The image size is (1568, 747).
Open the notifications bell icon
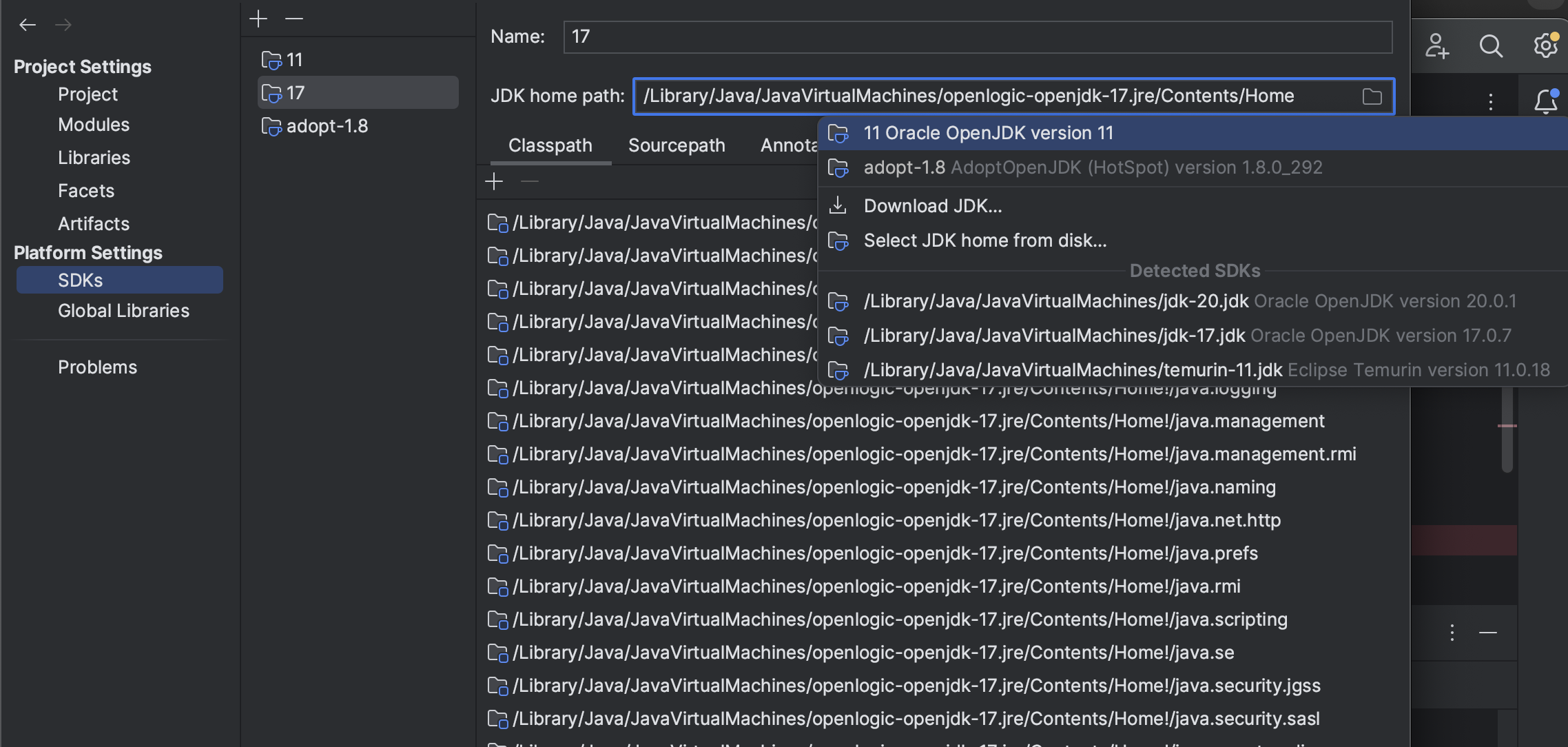(x=1545, y=102)
